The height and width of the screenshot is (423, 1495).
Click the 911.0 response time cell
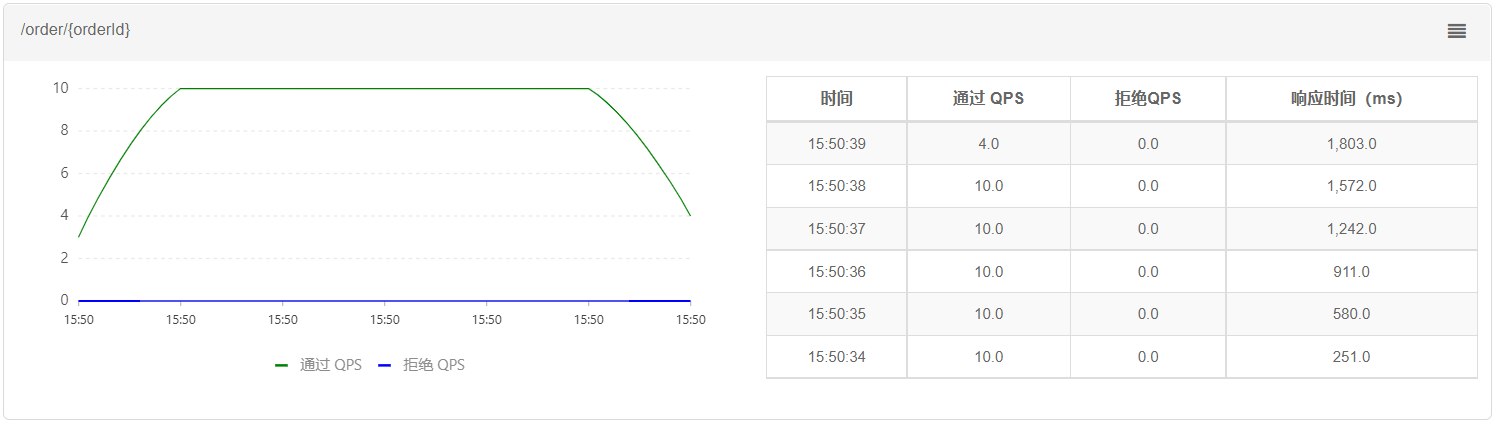tap(1351, 271)
